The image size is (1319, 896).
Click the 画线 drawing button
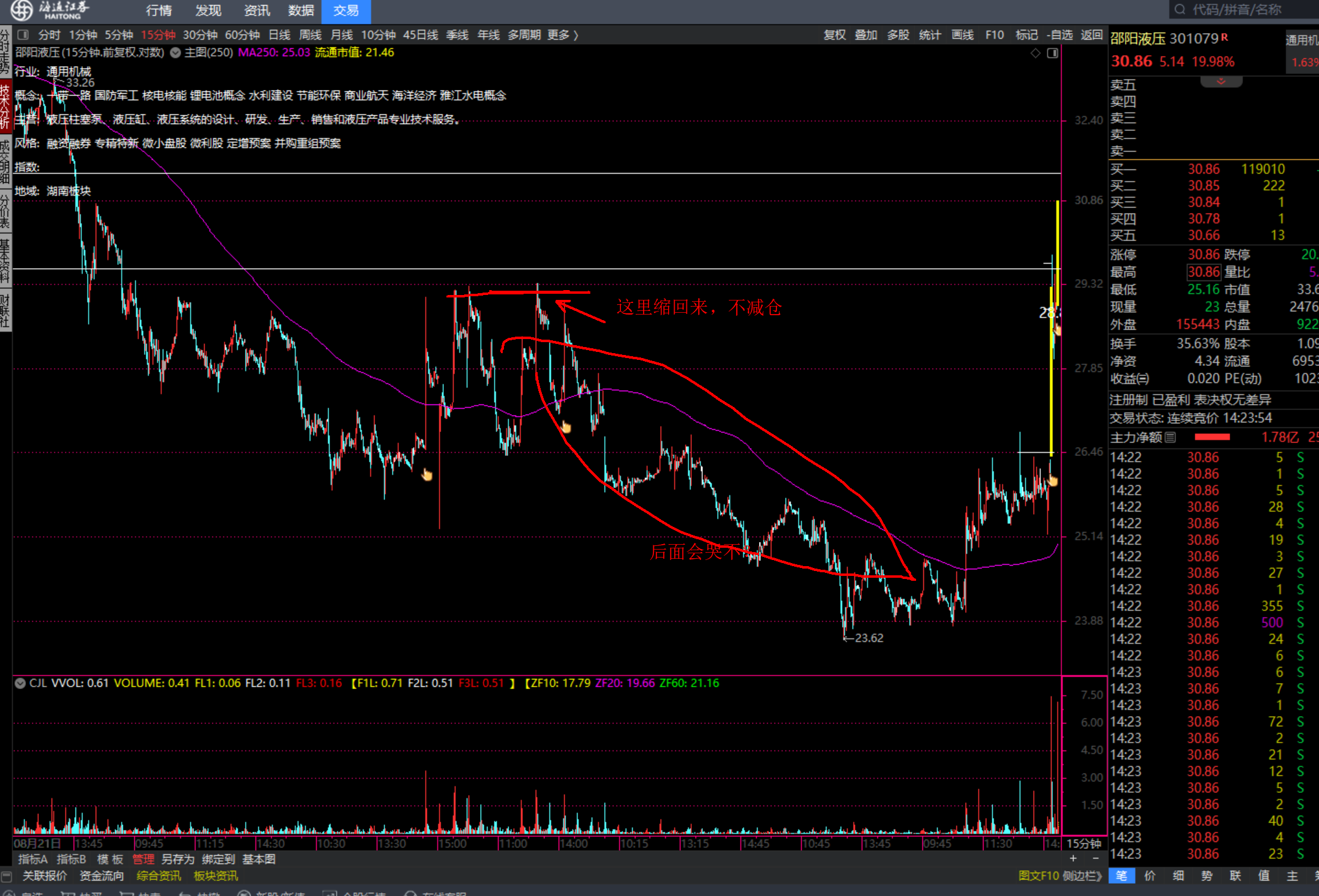[x=962, y=35]
